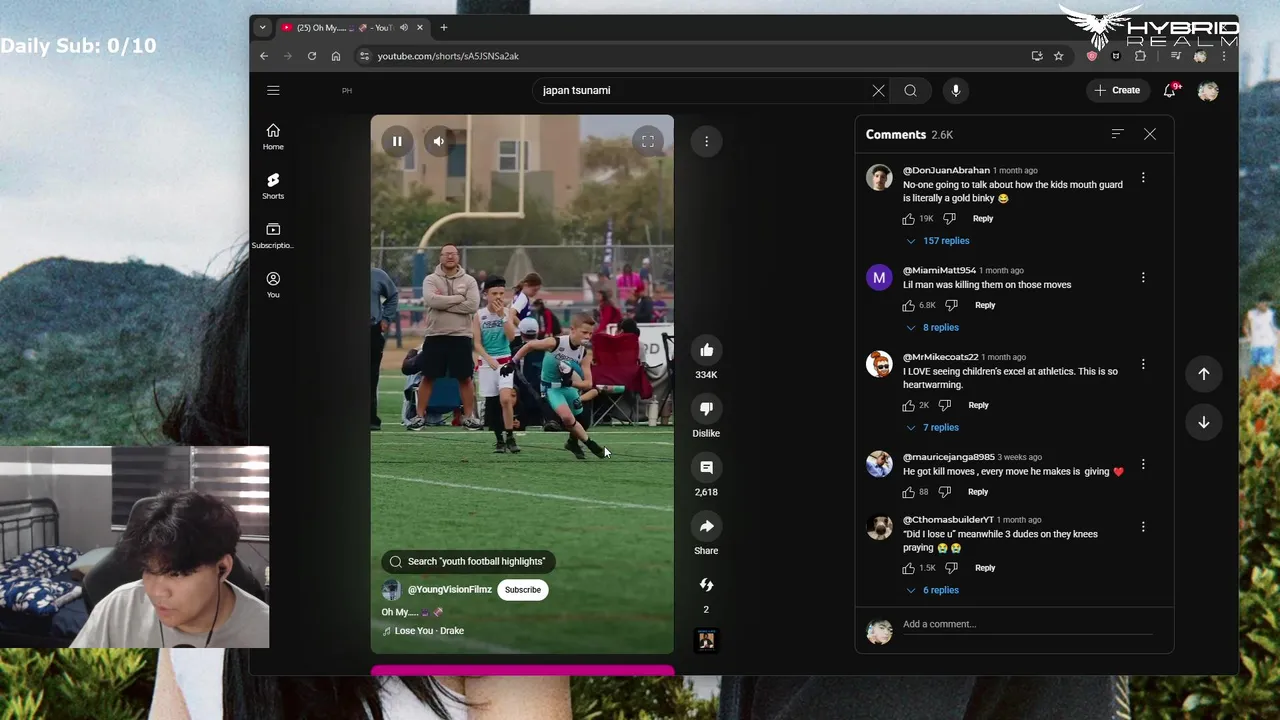
Task: Like the Short with 334K likes
Action: 706,350
